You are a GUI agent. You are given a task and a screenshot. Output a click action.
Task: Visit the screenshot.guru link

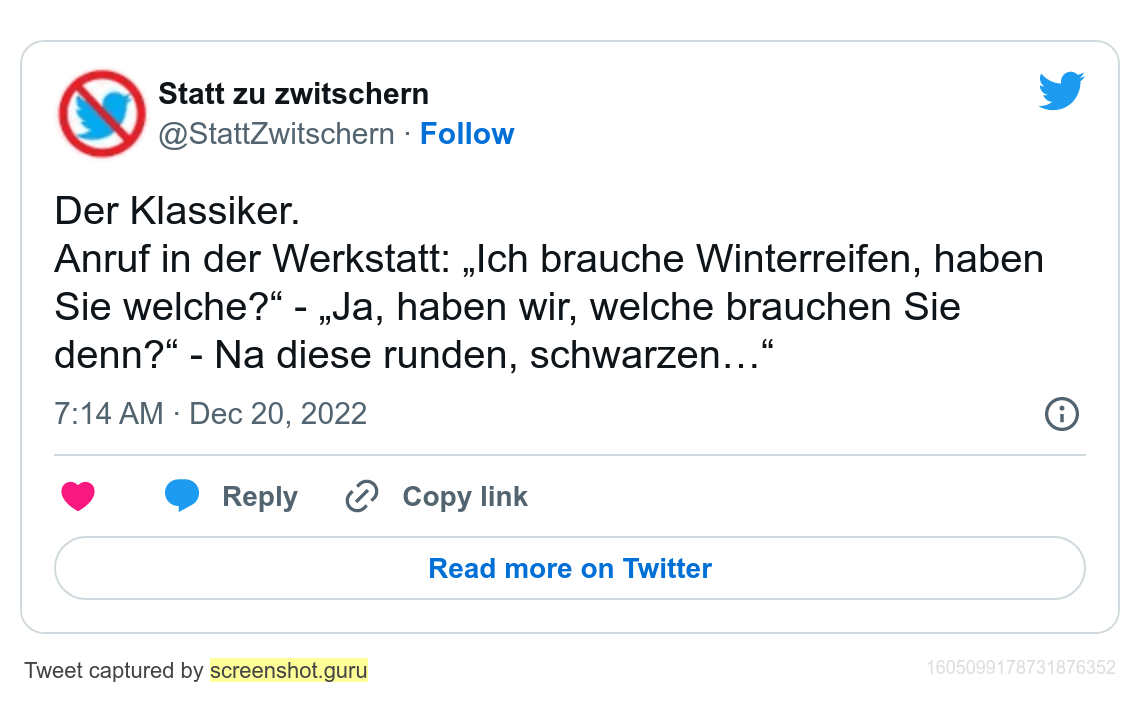point(288,670)
